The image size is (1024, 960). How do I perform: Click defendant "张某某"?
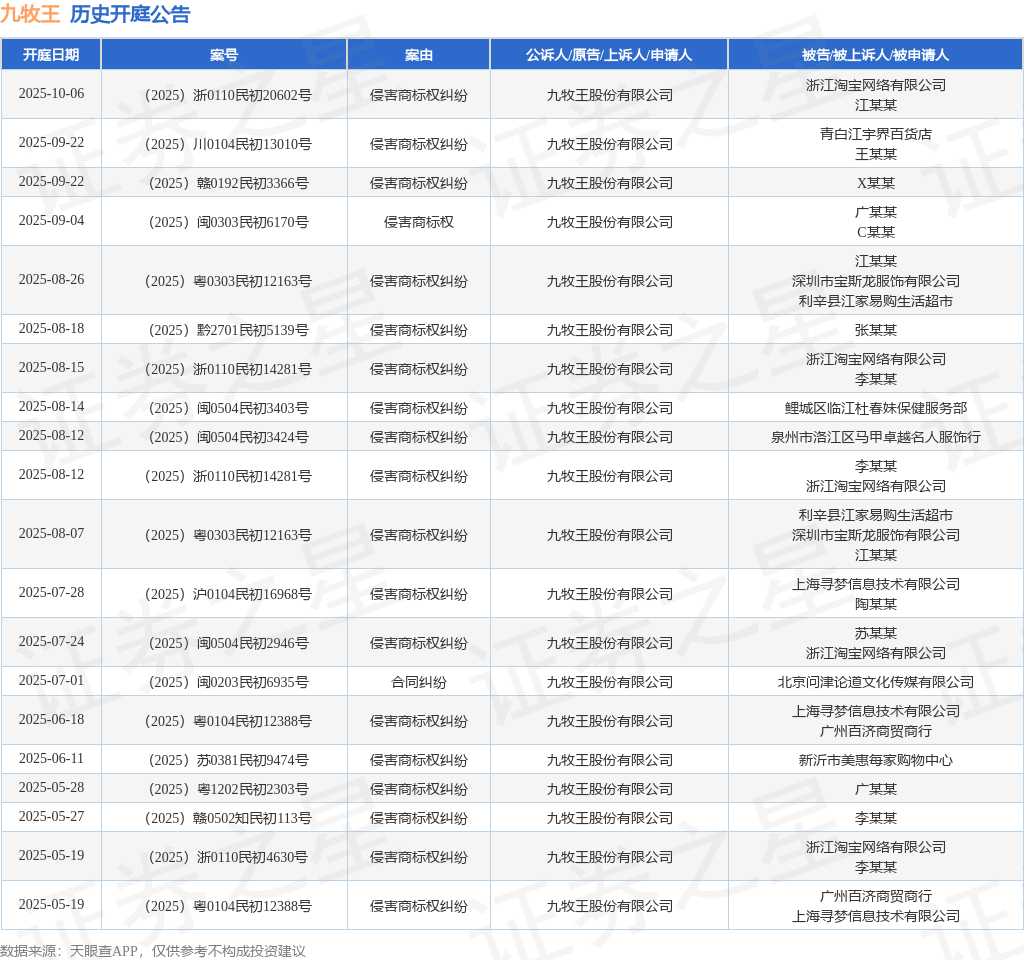876,330
